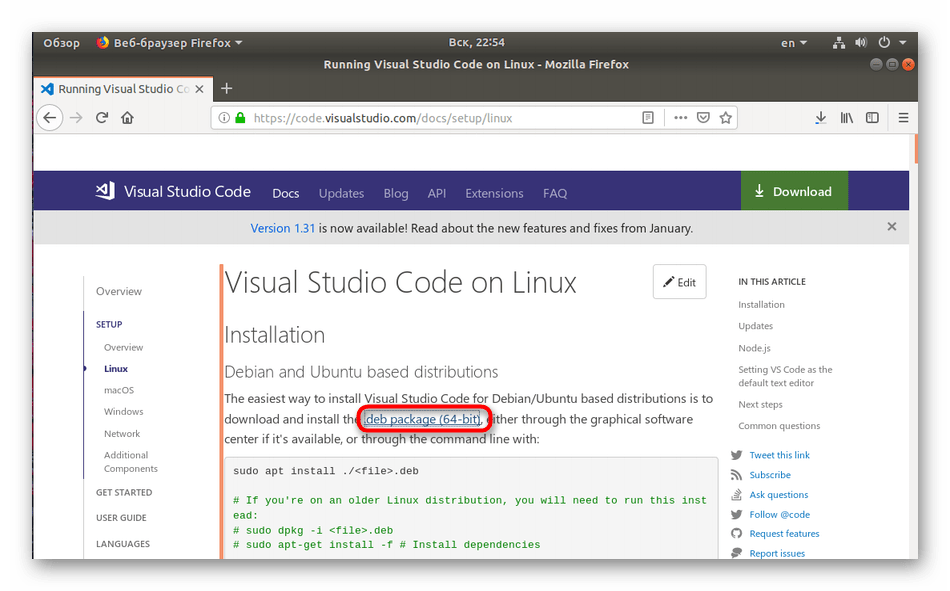Dismiss the Version 1.31 notification banner
Image resolution: width=950 pixels, height=591 pixels.
coord(892,227)
